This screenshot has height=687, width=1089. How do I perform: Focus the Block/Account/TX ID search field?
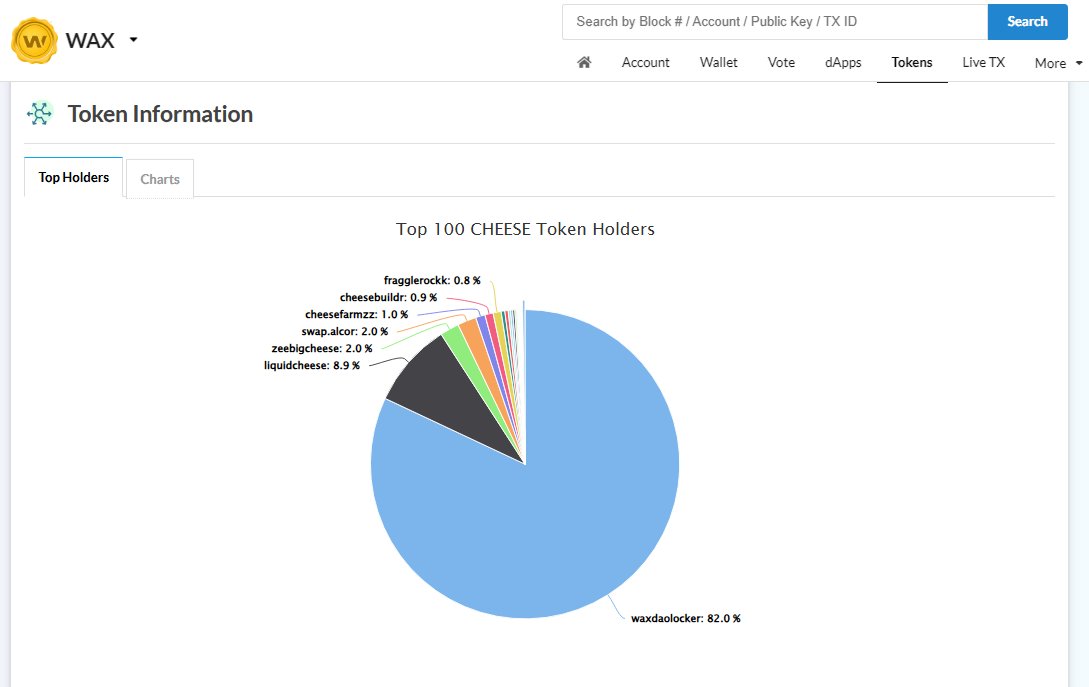(775, 22)
